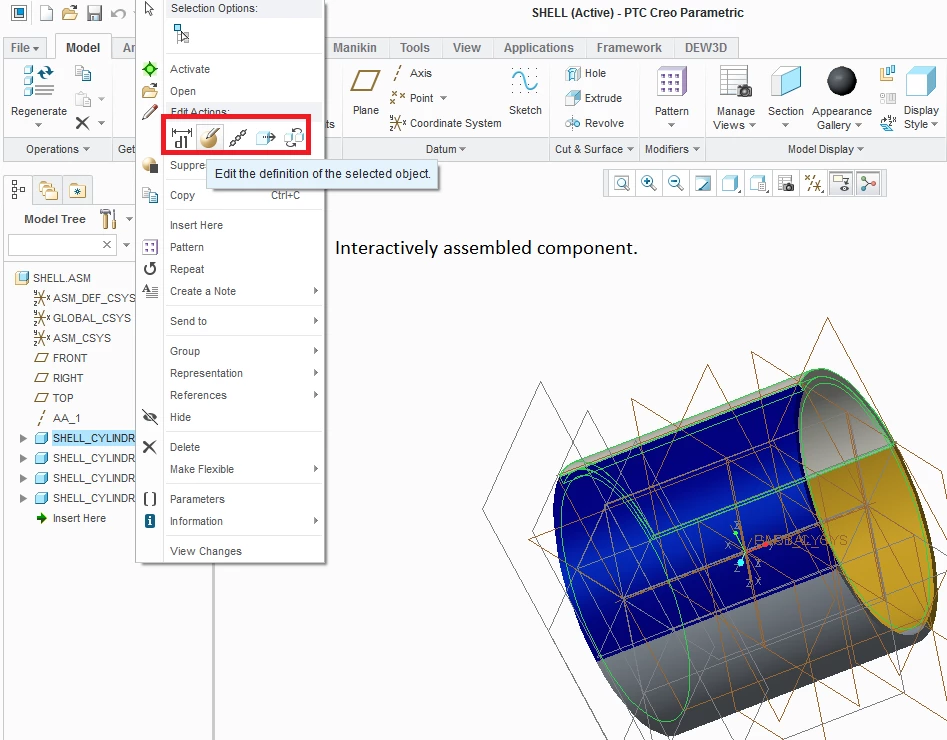
Task: Click the View Manager camera icon in graphics toolbar
Action: (x=786, y=183)
